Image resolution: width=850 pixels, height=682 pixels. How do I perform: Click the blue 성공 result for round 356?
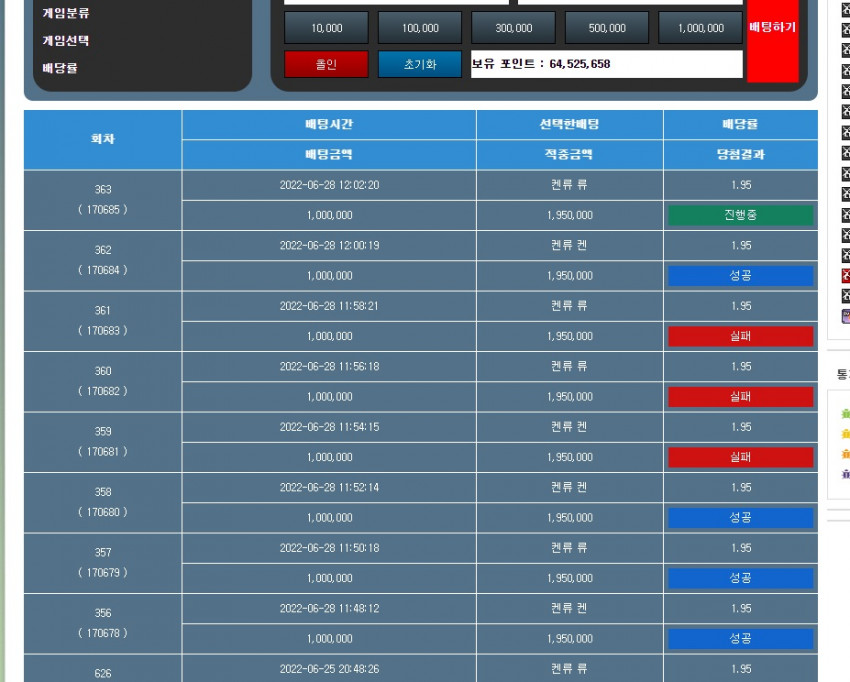pos(740,639)
